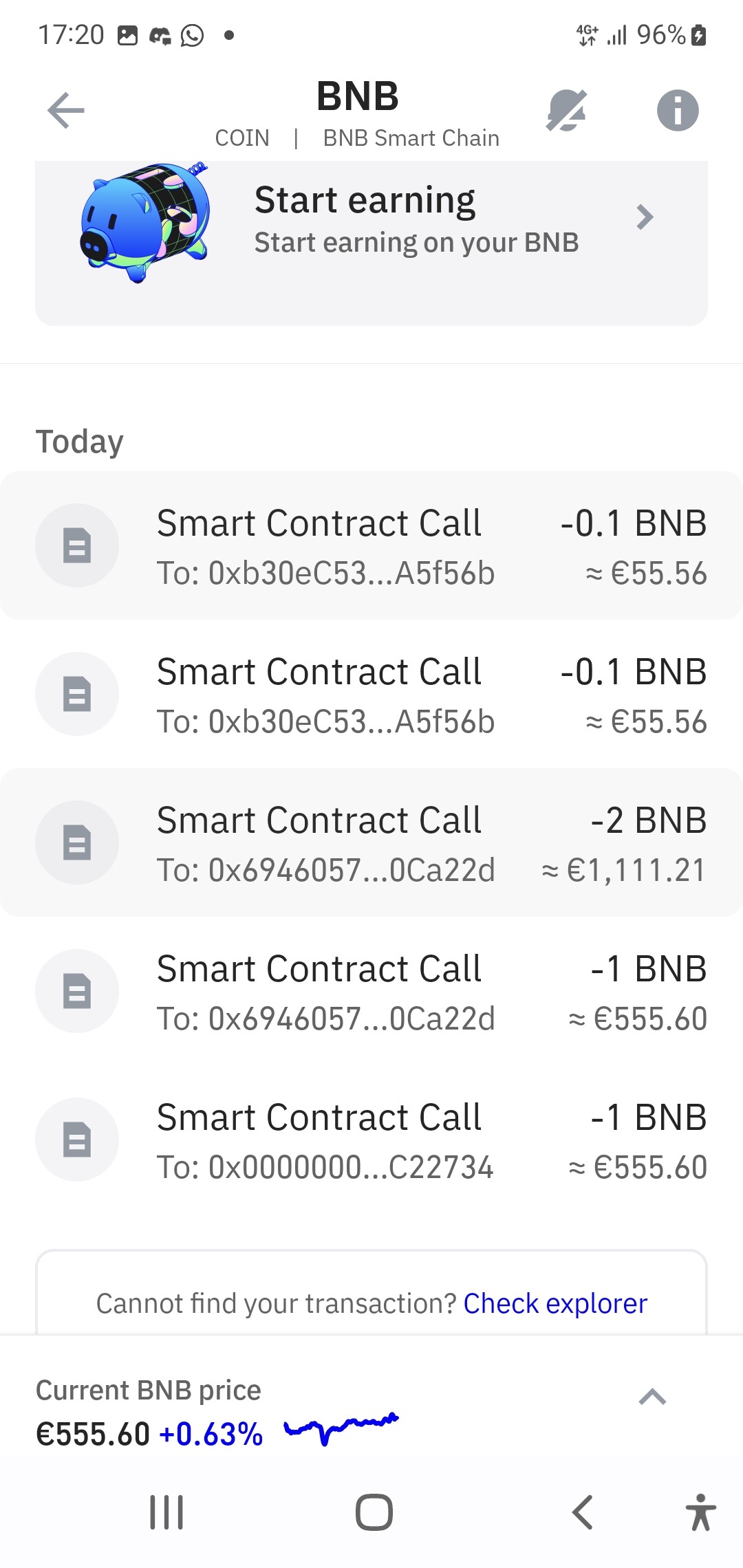Open -1 BNB transaction to 0x6946057...0Ca22d

(371, 992)
